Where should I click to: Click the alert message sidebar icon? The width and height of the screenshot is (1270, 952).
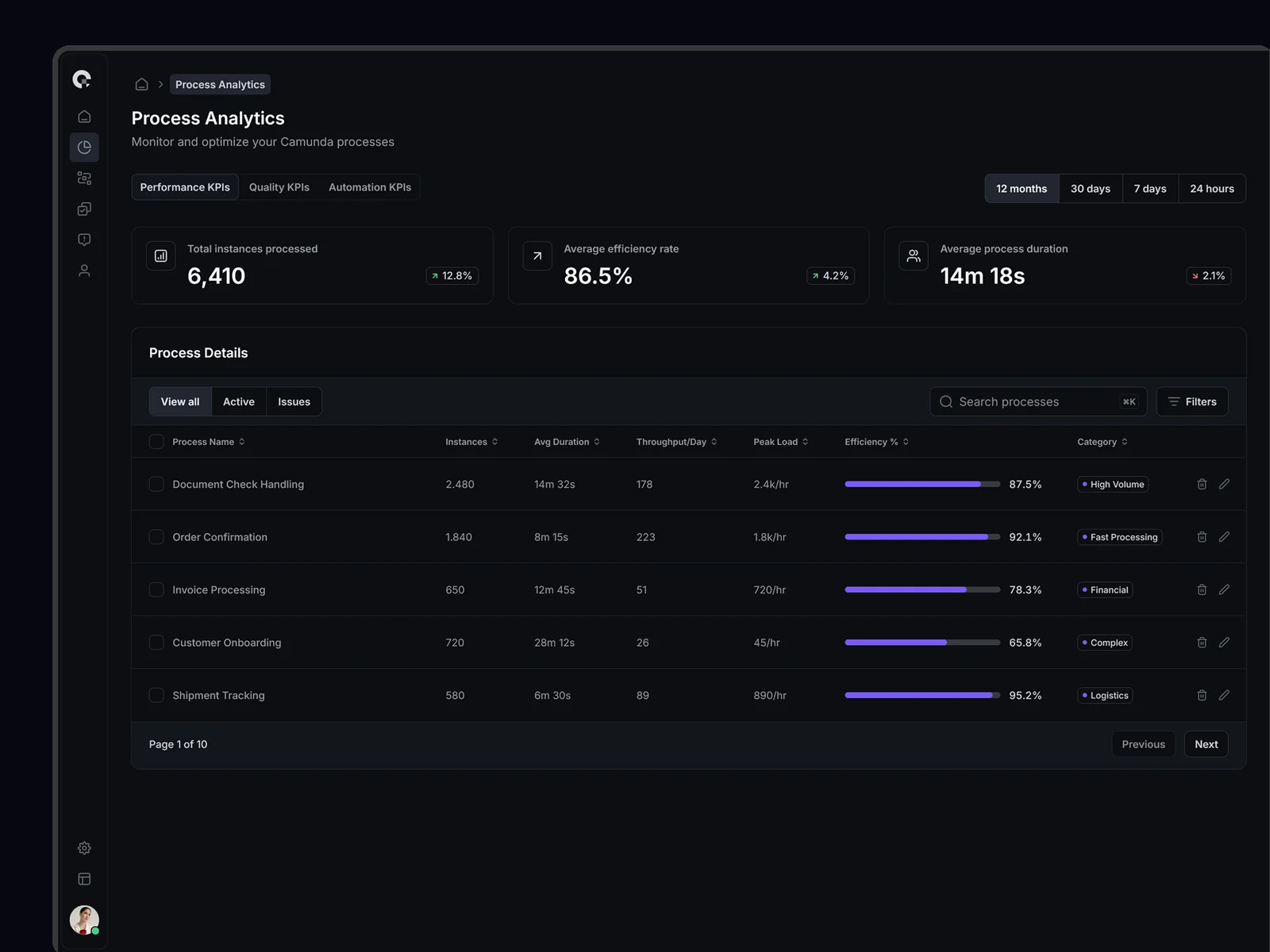pyautogui.click(x=84, y=240)
